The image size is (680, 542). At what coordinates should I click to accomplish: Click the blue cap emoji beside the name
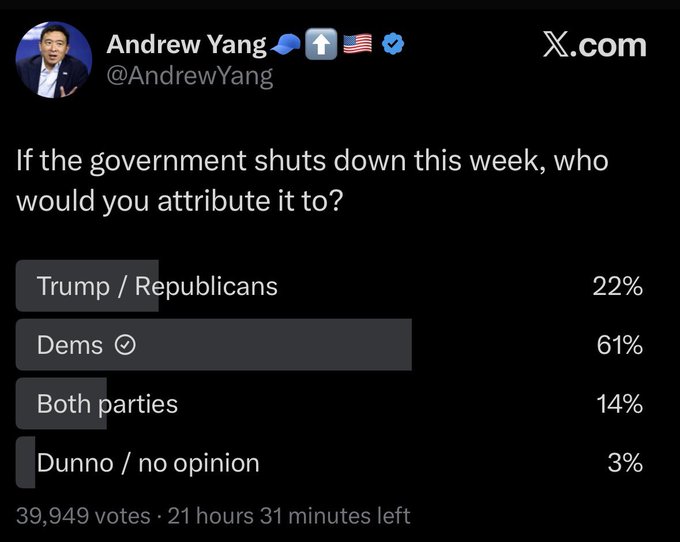click(x=286, y=45)
